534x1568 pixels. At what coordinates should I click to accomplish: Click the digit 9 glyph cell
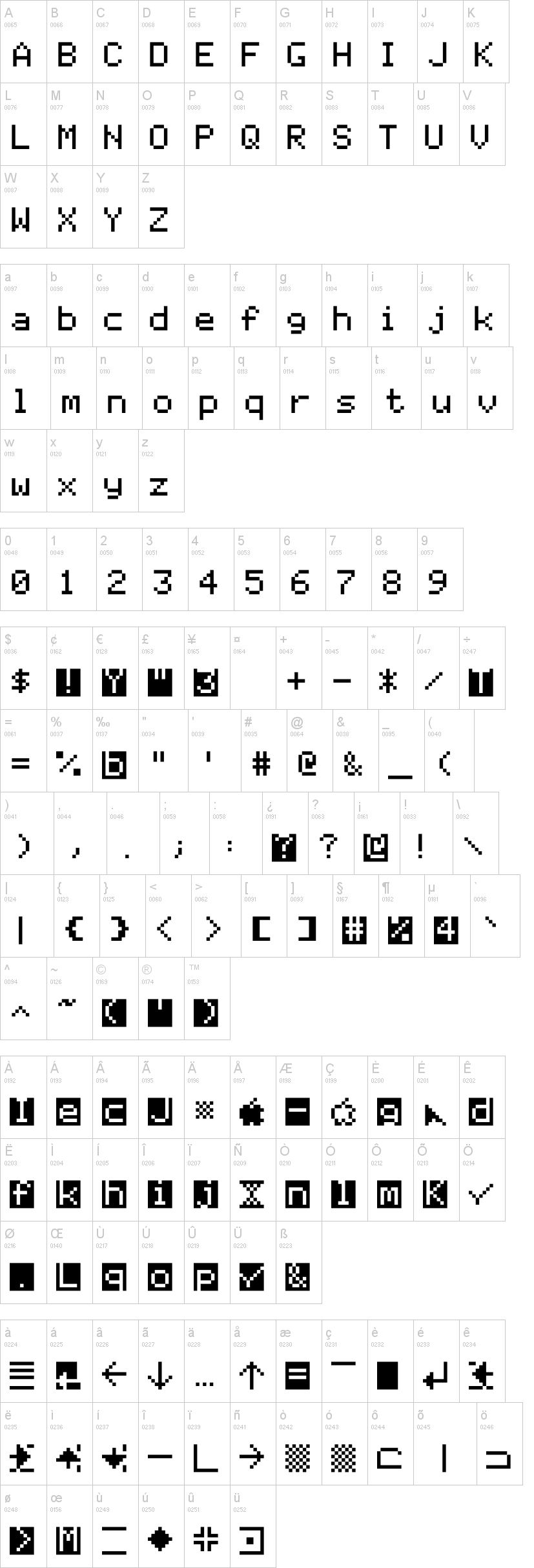point(440,570)
